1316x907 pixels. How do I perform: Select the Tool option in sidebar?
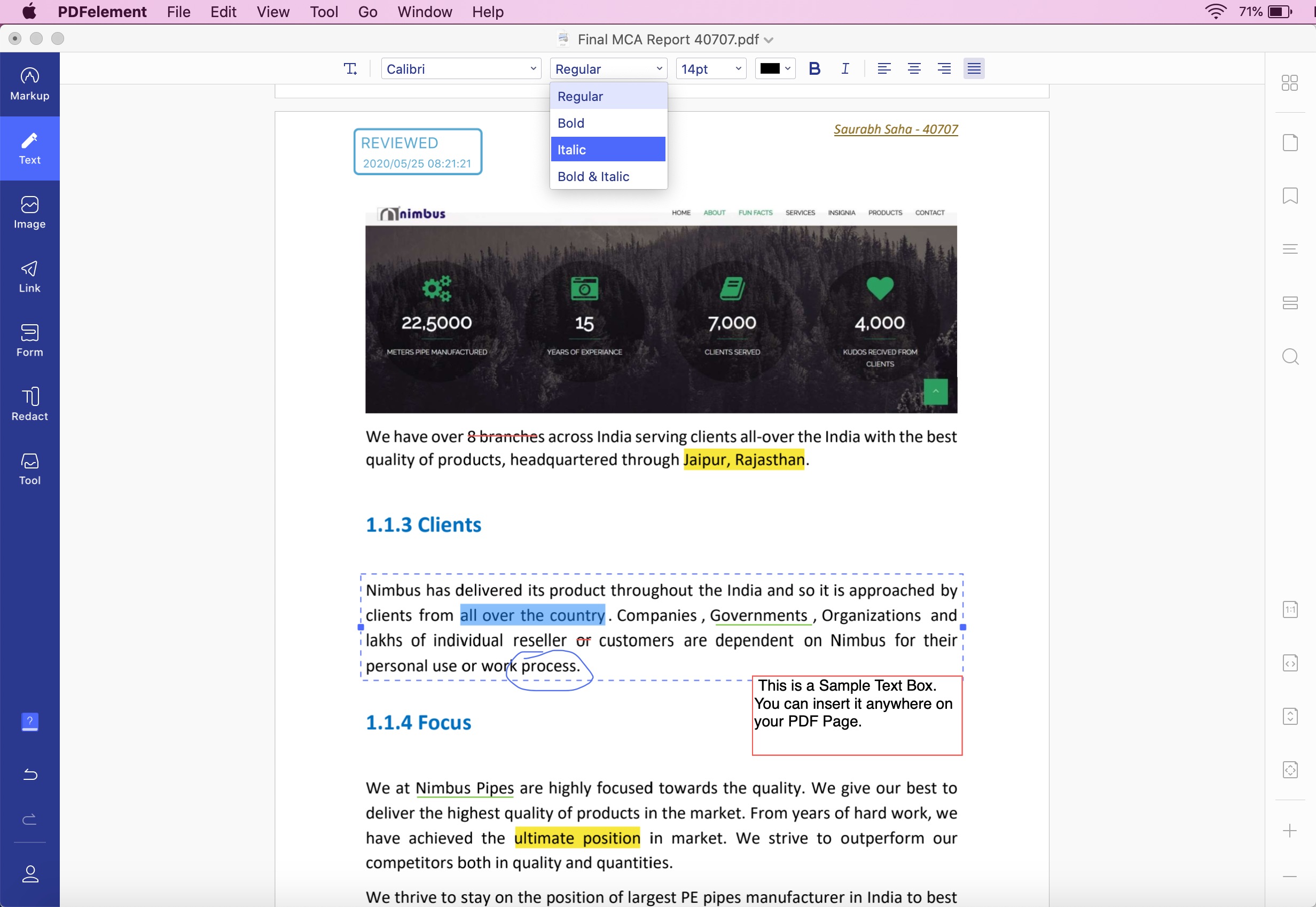coord(29,469)
